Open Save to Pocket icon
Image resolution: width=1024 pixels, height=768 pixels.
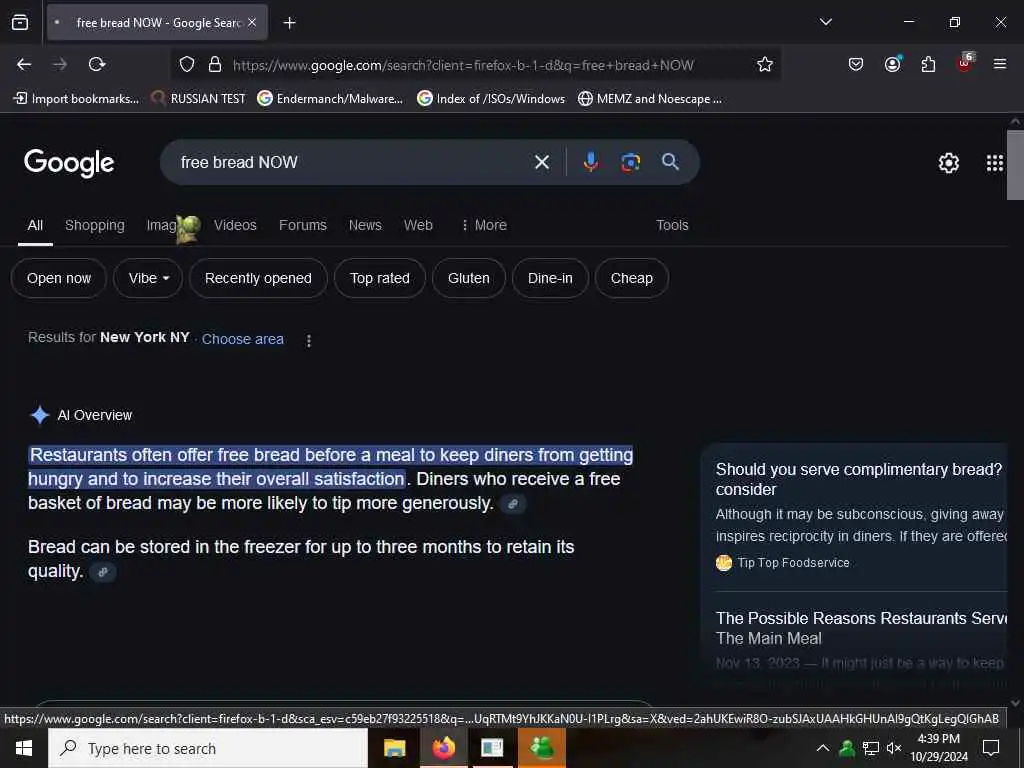(856, 64)
